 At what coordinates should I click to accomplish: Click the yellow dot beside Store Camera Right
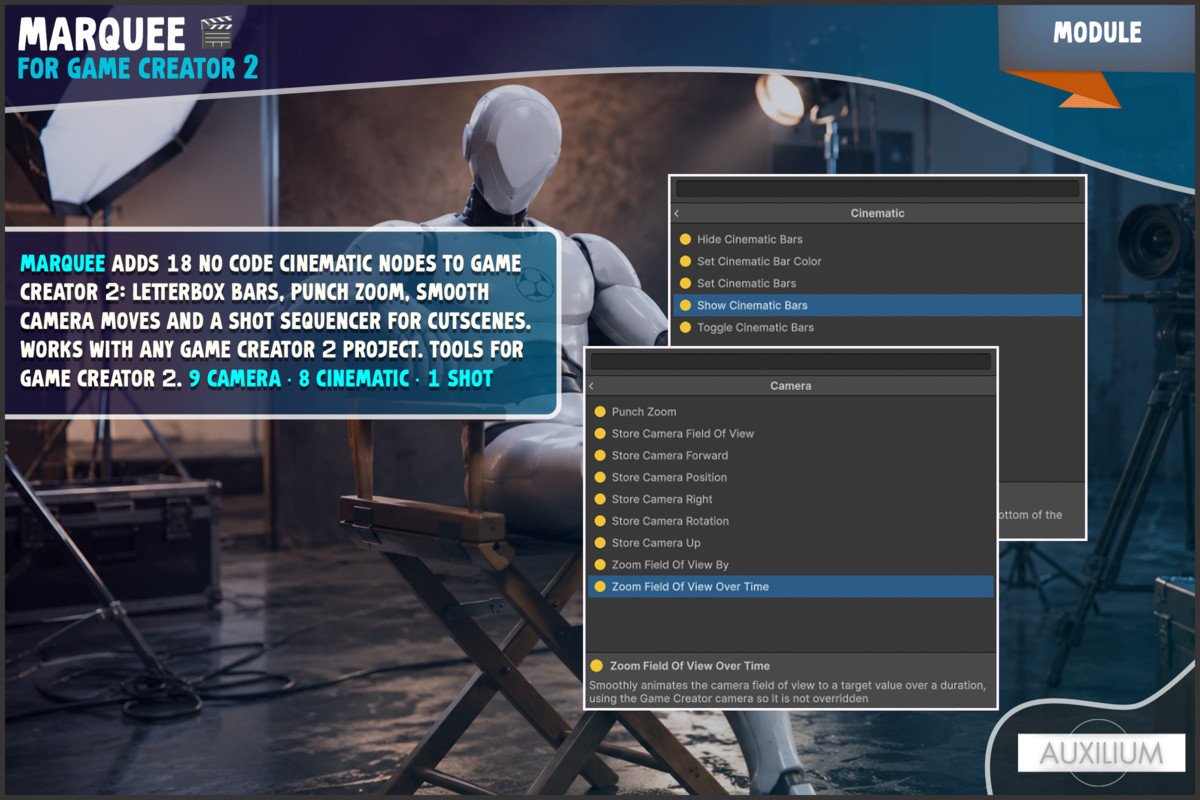(600, 499)
